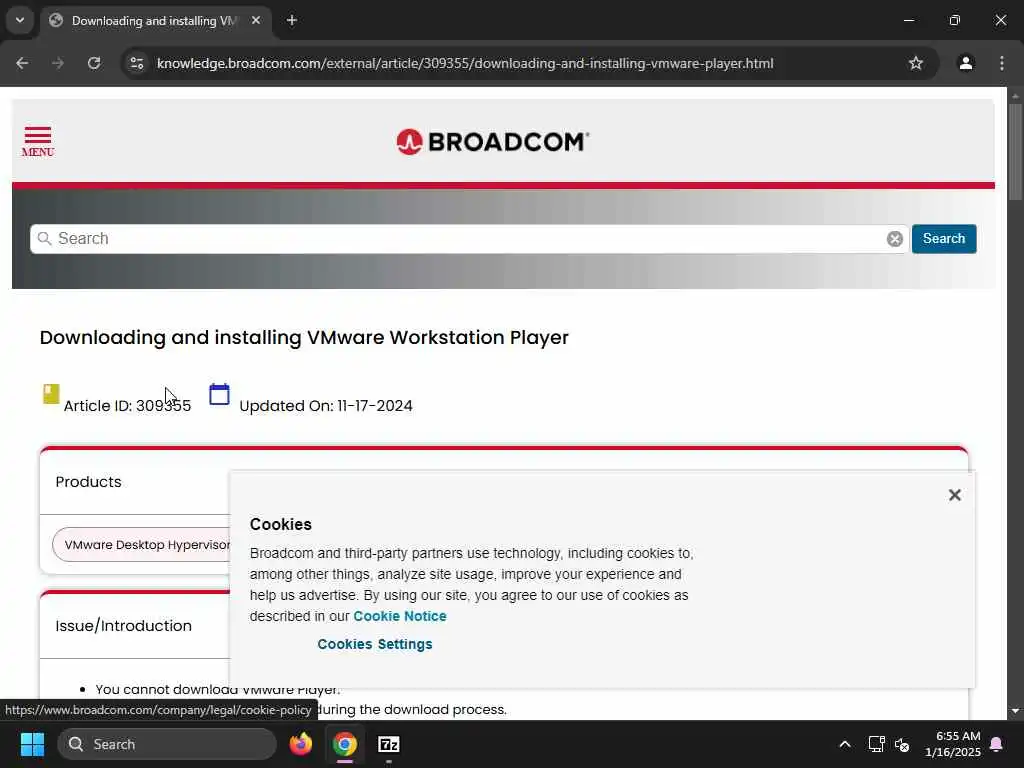Viewport: 1024px width, 768px height.
Task: Click the Article ID: 309355 text
Action: tap(127, 406)
